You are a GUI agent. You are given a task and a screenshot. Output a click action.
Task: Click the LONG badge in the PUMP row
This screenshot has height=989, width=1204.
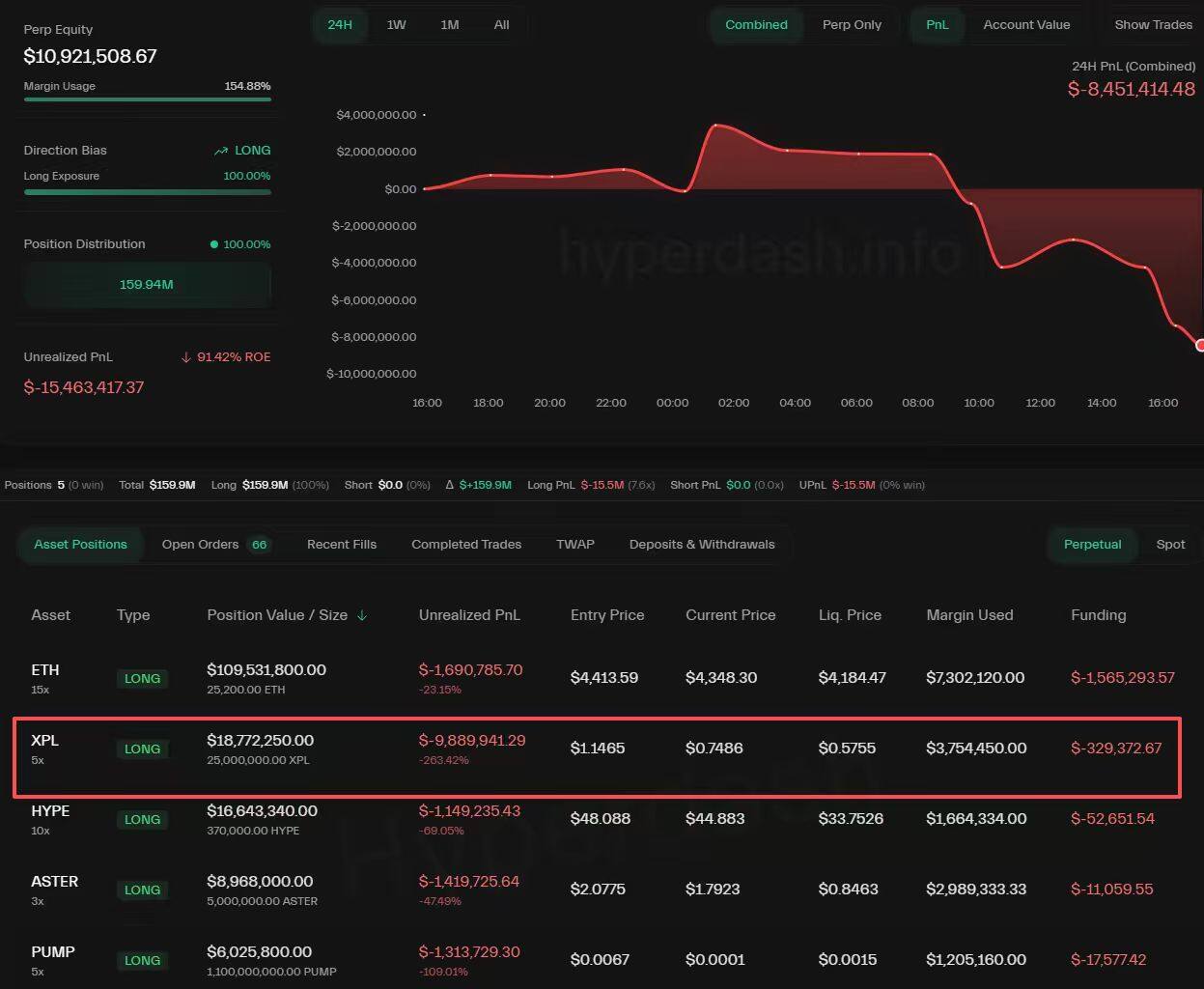[x=142, y=960]
